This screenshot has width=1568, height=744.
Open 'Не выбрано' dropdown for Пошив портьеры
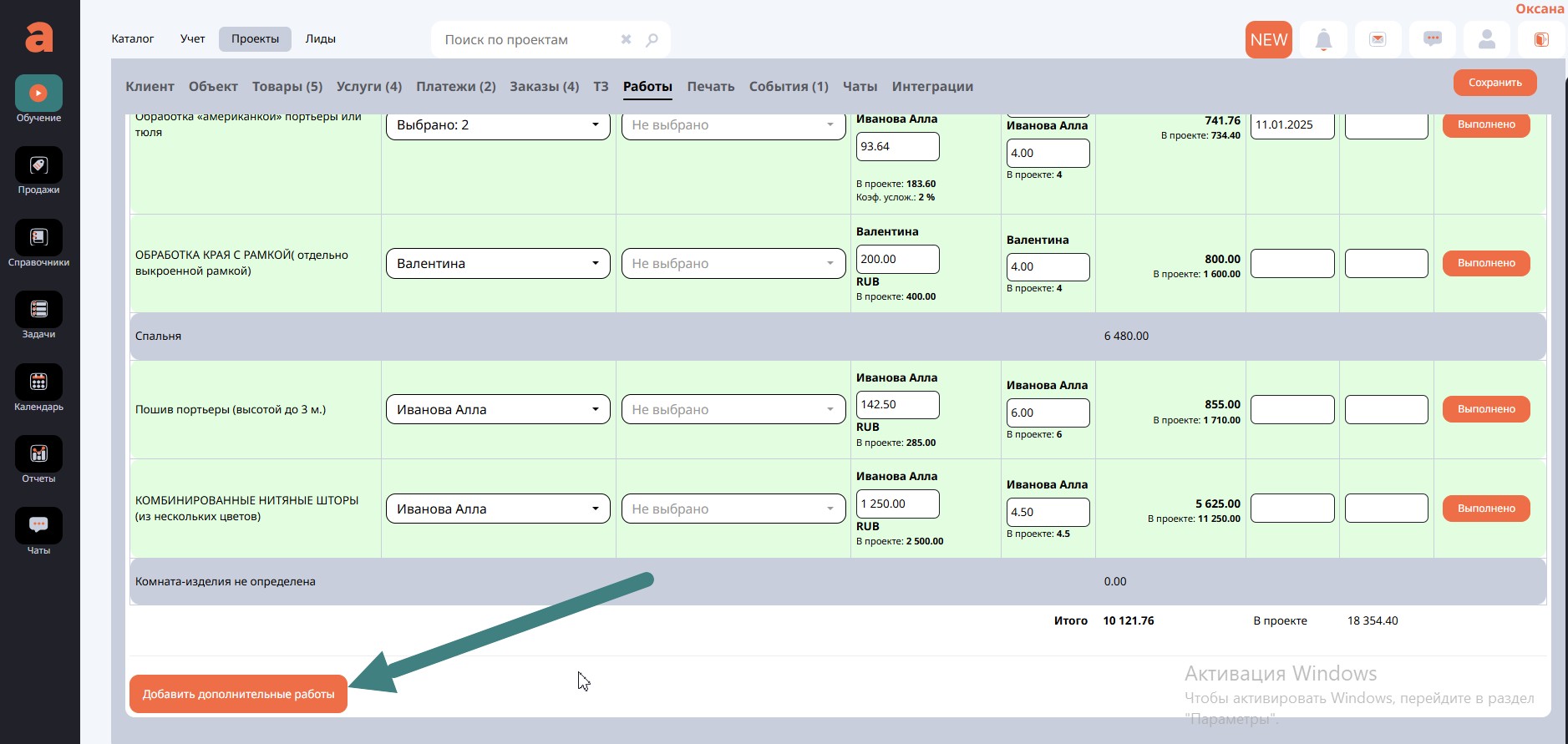coord(733,410)
